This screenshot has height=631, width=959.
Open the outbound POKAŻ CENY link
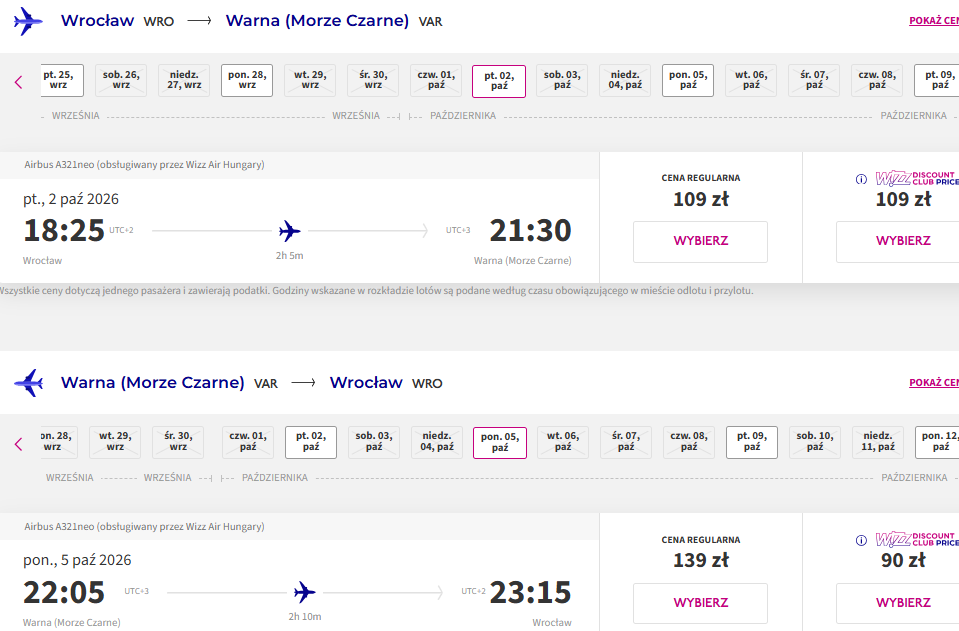click(x=934, y=21)
